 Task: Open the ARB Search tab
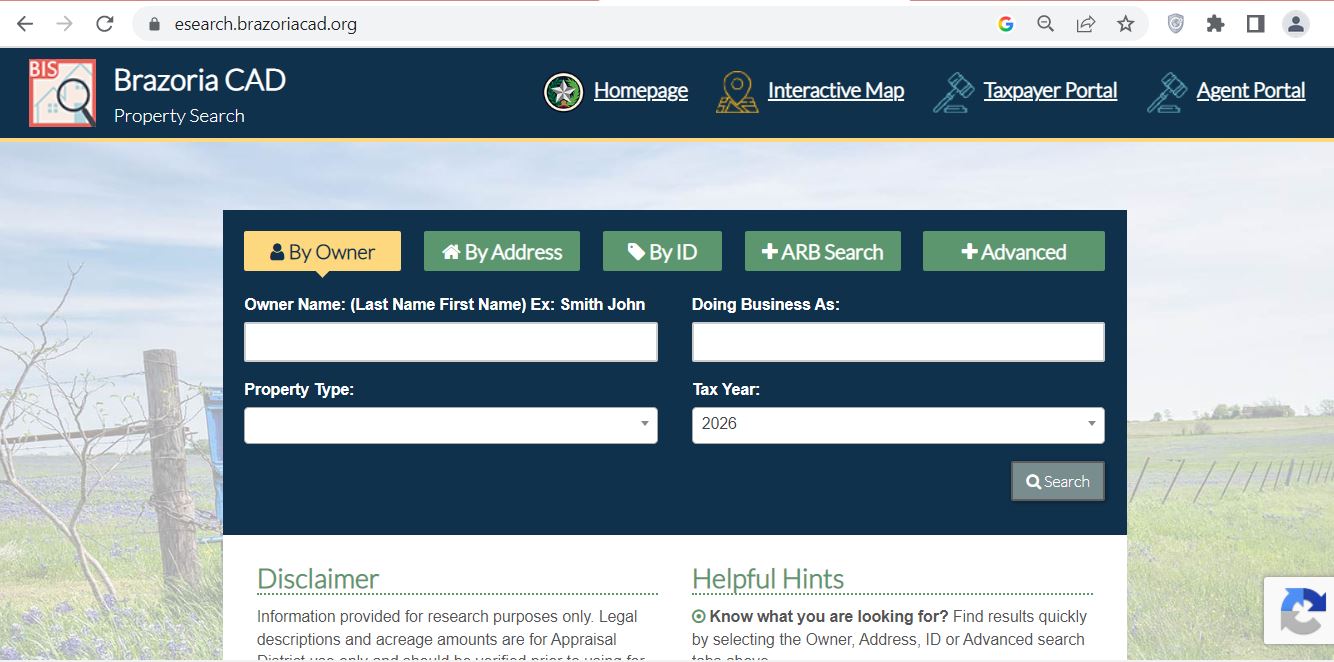(823, 252)
